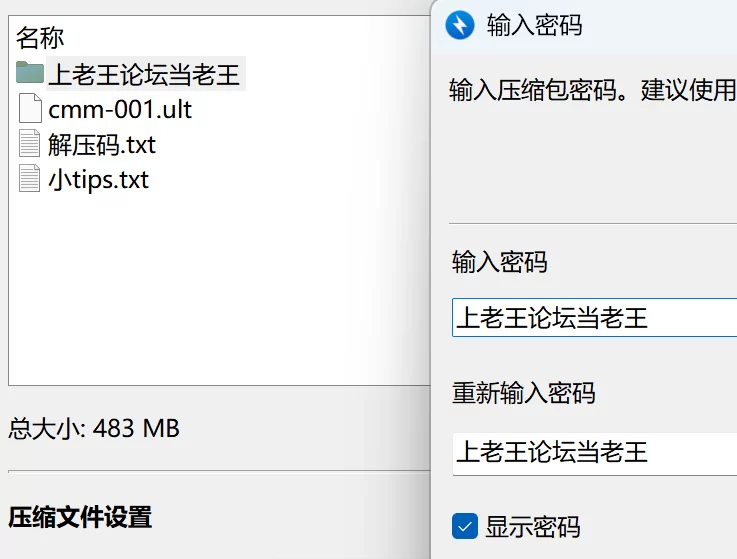Image resolution: width=737 pixels, height=559 pixels.
Task: Click the empty area of the file list
Action: click(219, 287)
